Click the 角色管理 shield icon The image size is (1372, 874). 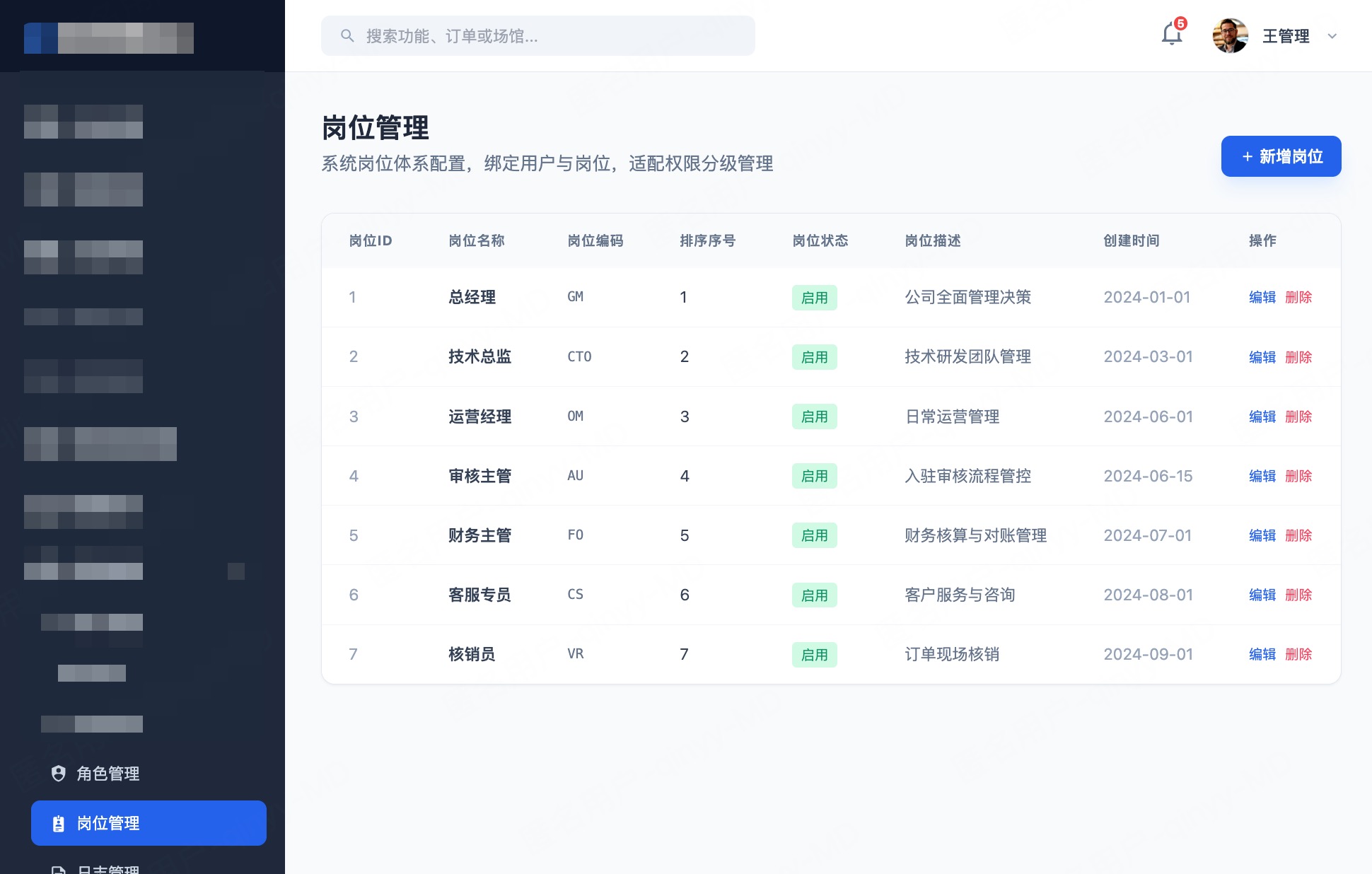click(59, 774)
